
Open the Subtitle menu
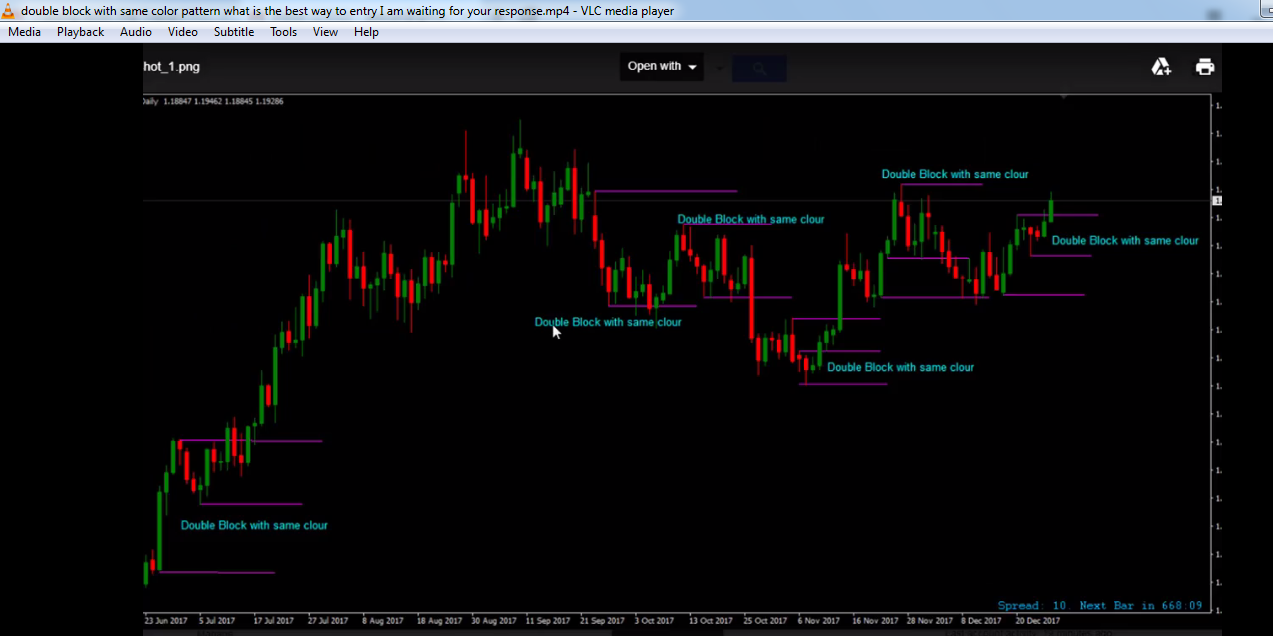coord(233,32)
